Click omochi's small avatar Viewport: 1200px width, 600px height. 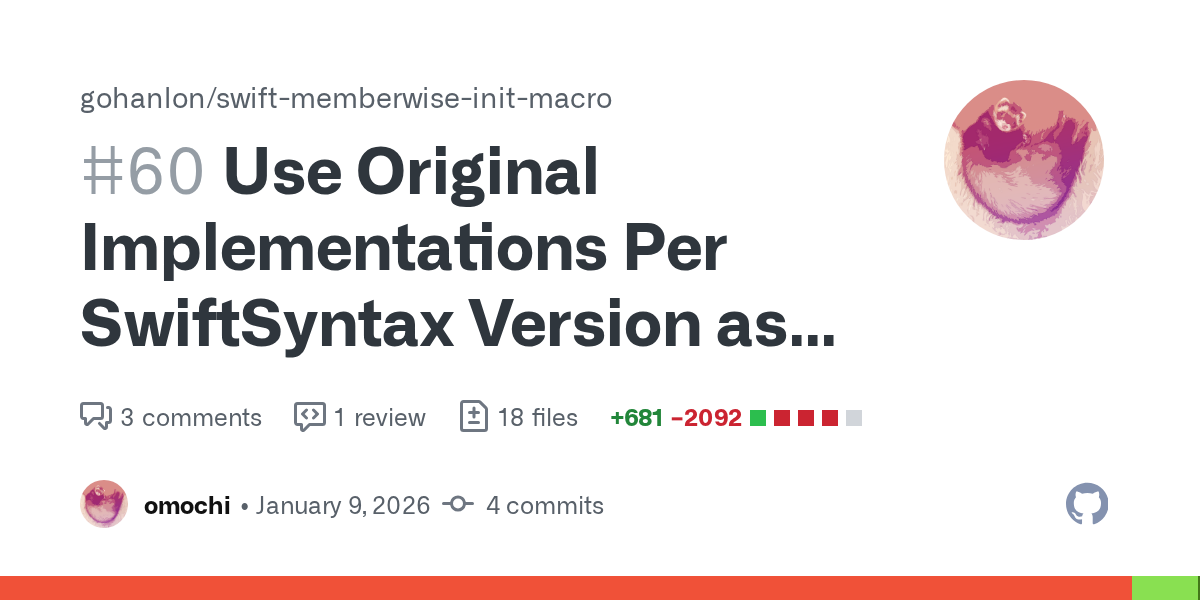104,504
